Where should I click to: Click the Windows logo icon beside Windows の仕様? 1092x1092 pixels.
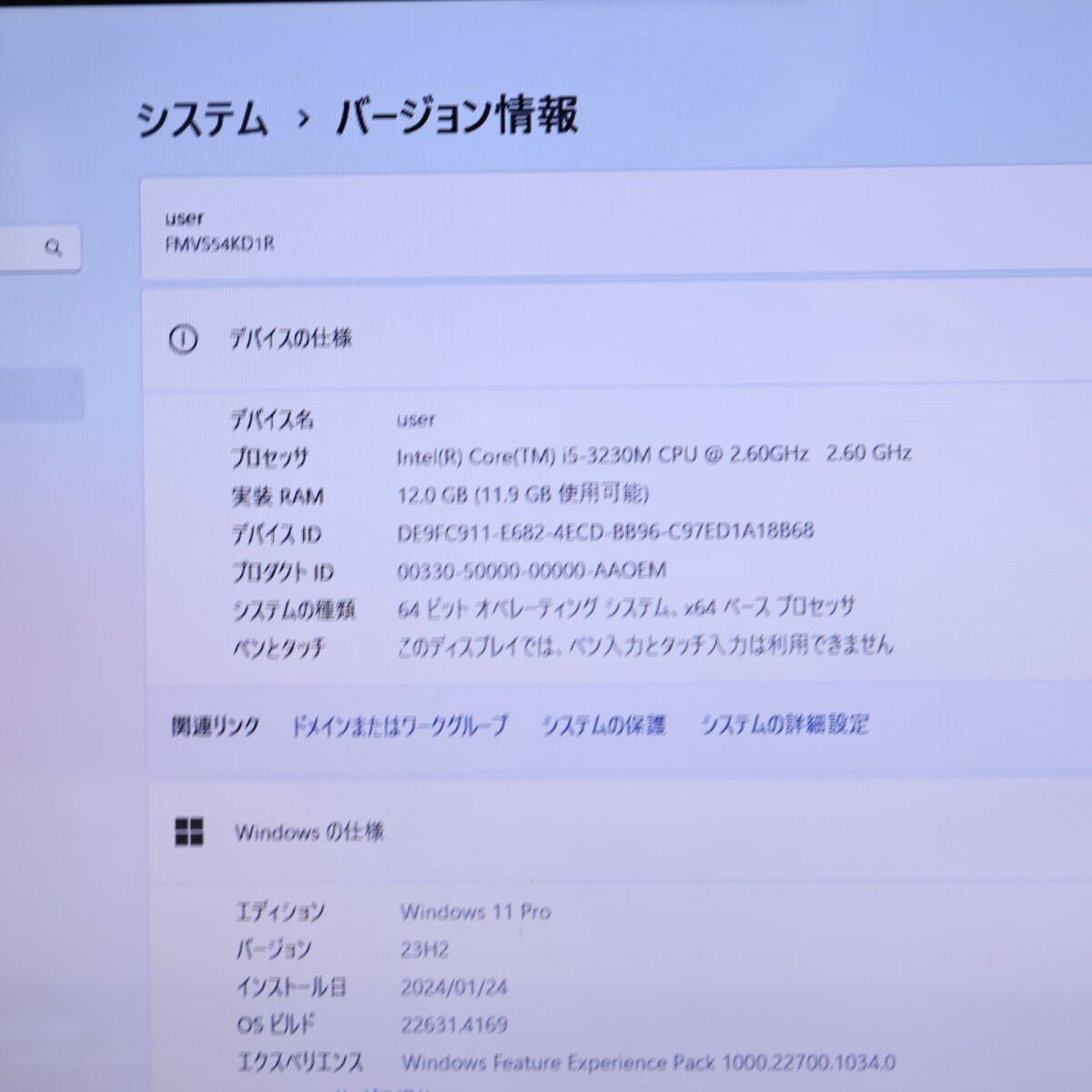pos(188,832)
